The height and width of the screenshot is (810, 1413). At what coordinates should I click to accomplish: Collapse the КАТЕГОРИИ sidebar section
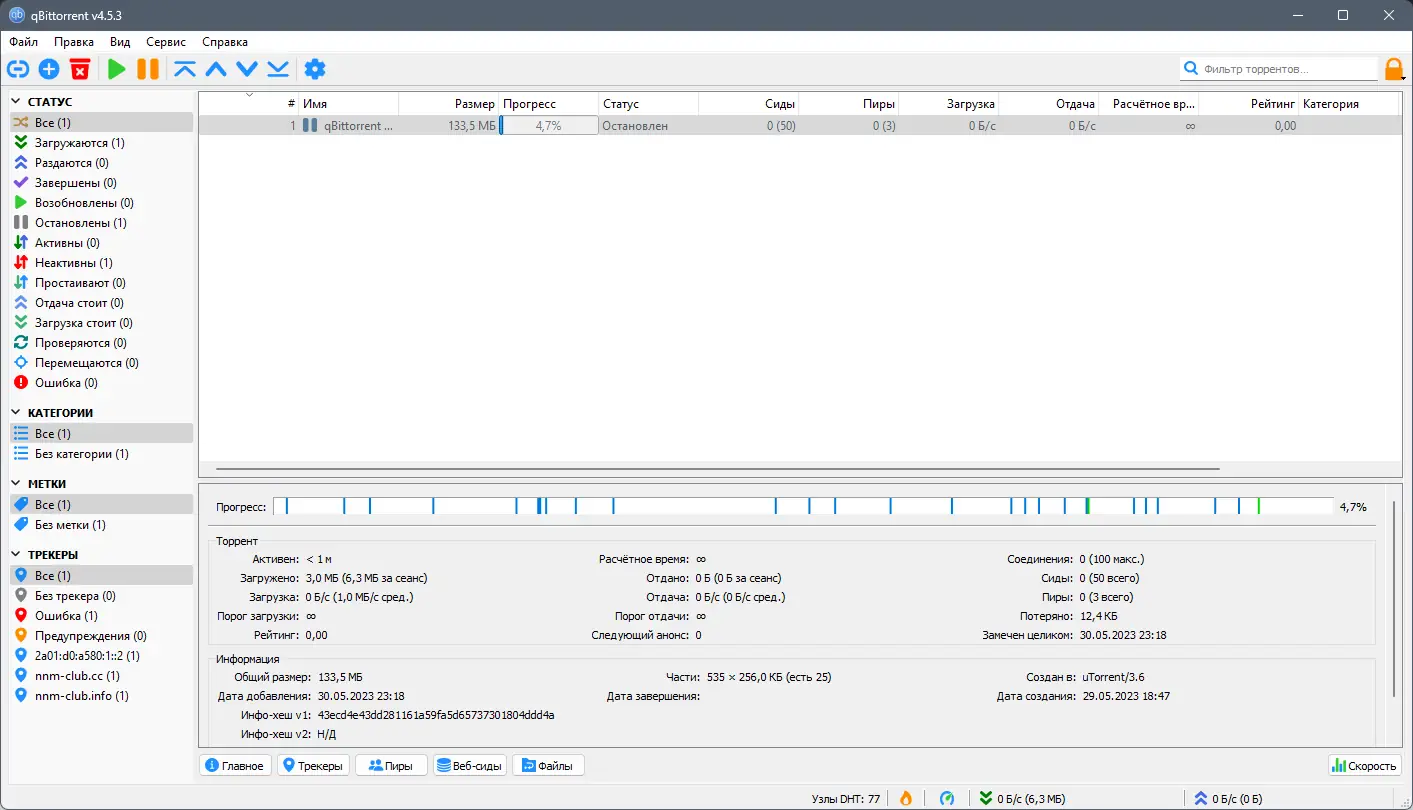(x=16, y=413)
